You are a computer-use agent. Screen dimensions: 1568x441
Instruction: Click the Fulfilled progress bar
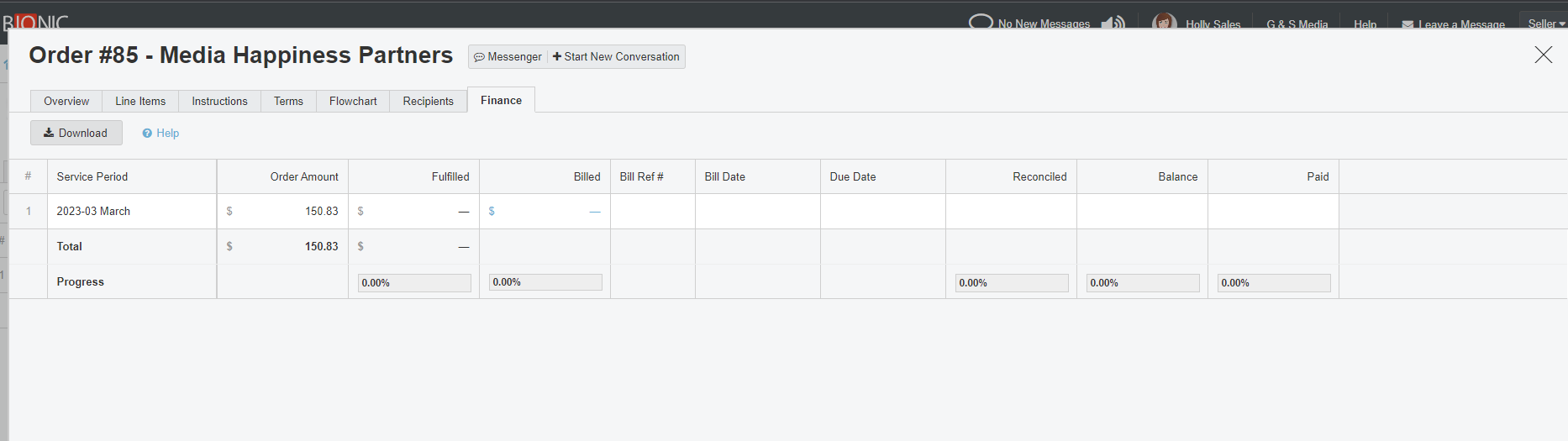(414, 283)
